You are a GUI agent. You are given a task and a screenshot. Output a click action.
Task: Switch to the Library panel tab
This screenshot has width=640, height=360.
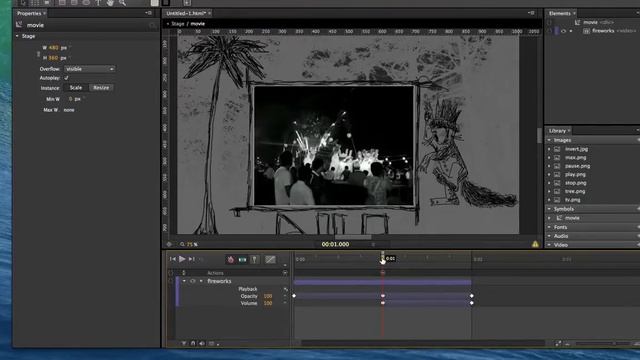pyautogui.click(x=557, y=131)
